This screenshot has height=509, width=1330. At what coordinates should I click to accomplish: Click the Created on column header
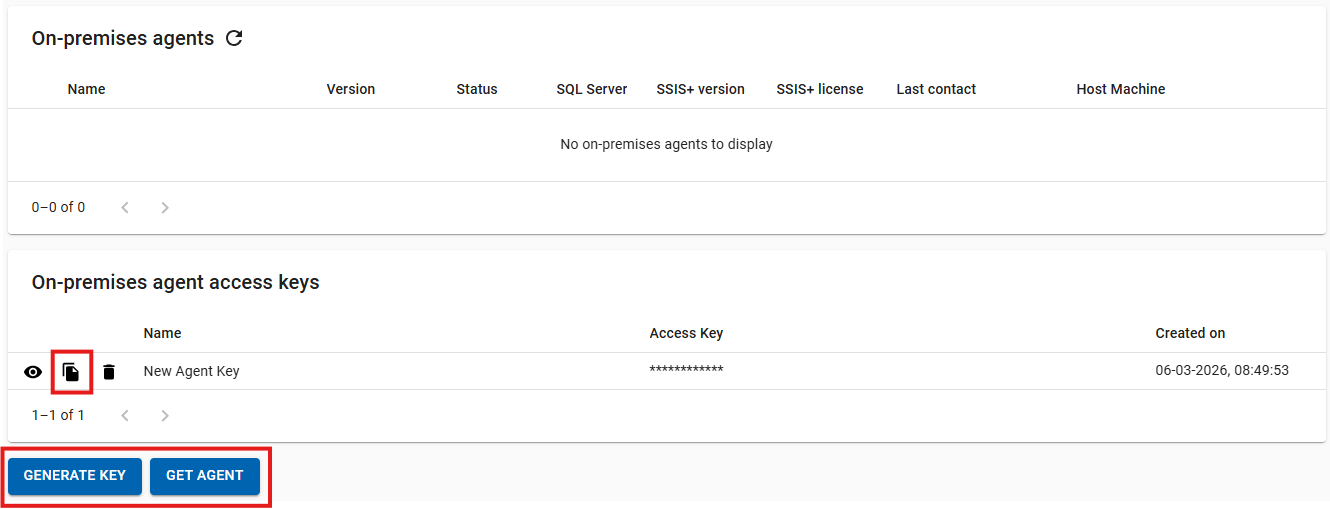(1190, 333)
